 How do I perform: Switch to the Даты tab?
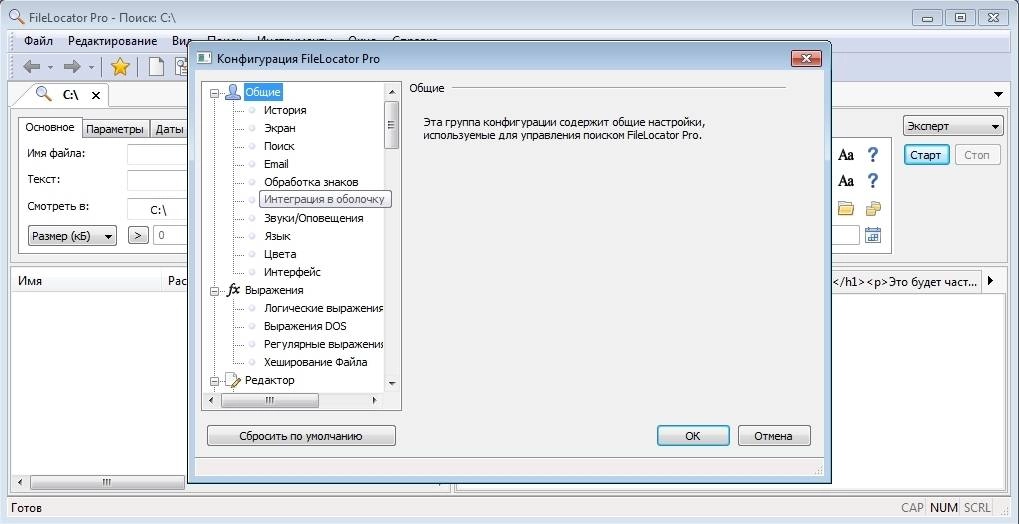(169, 129)
